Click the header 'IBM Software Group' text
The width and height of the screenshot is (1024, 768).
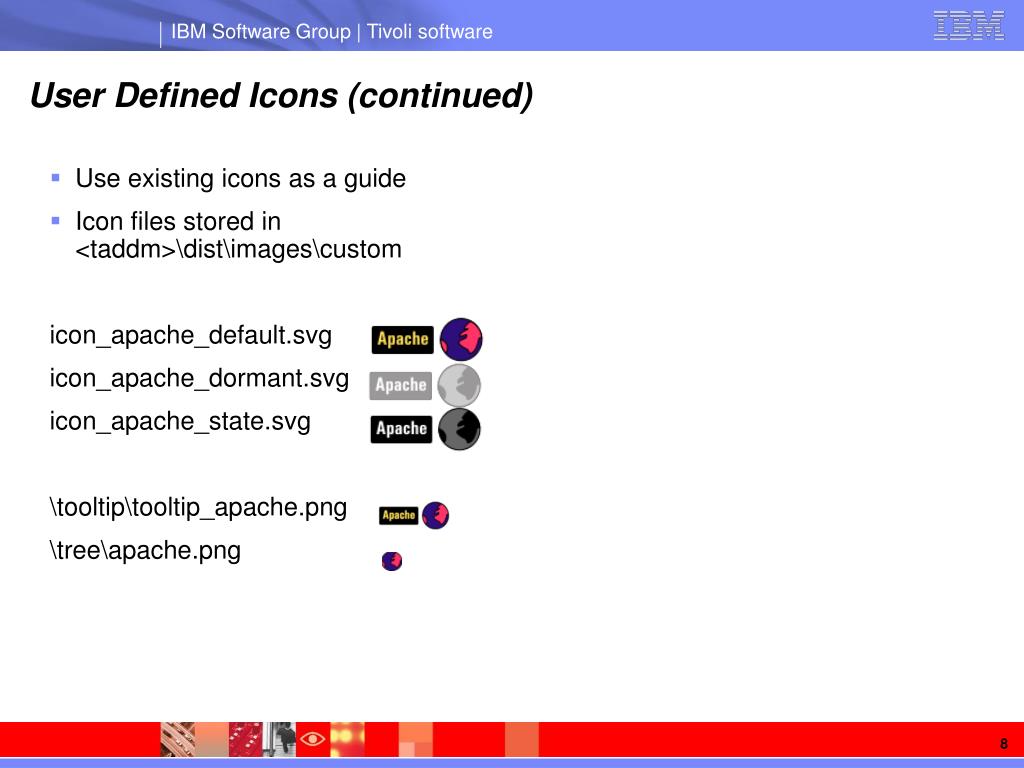click(261, 31)
